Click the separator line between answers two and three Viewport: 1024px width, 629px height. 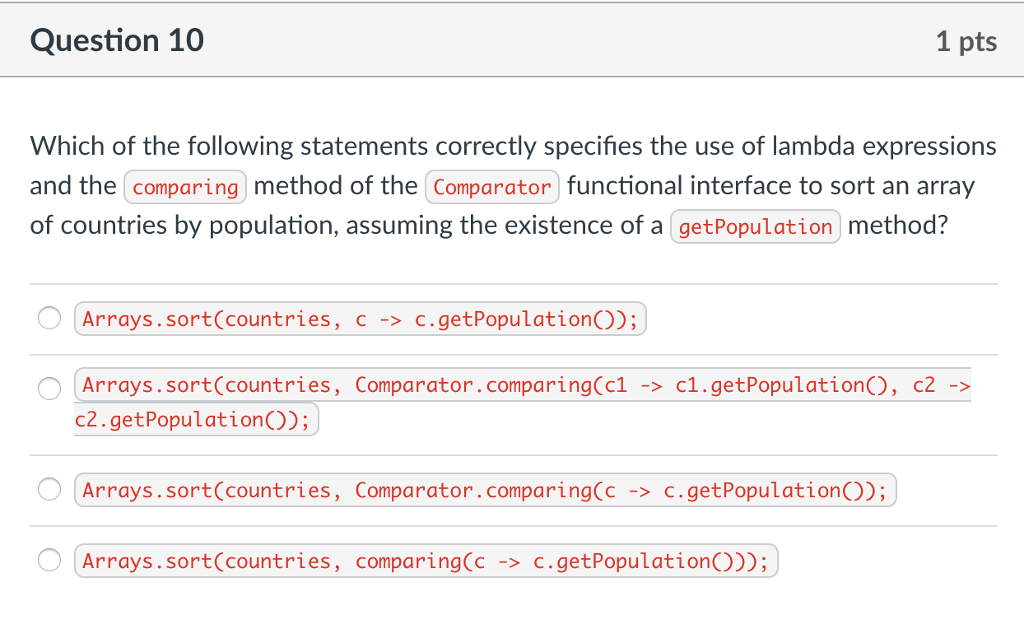pyautogui.click(x=512, y=455)
